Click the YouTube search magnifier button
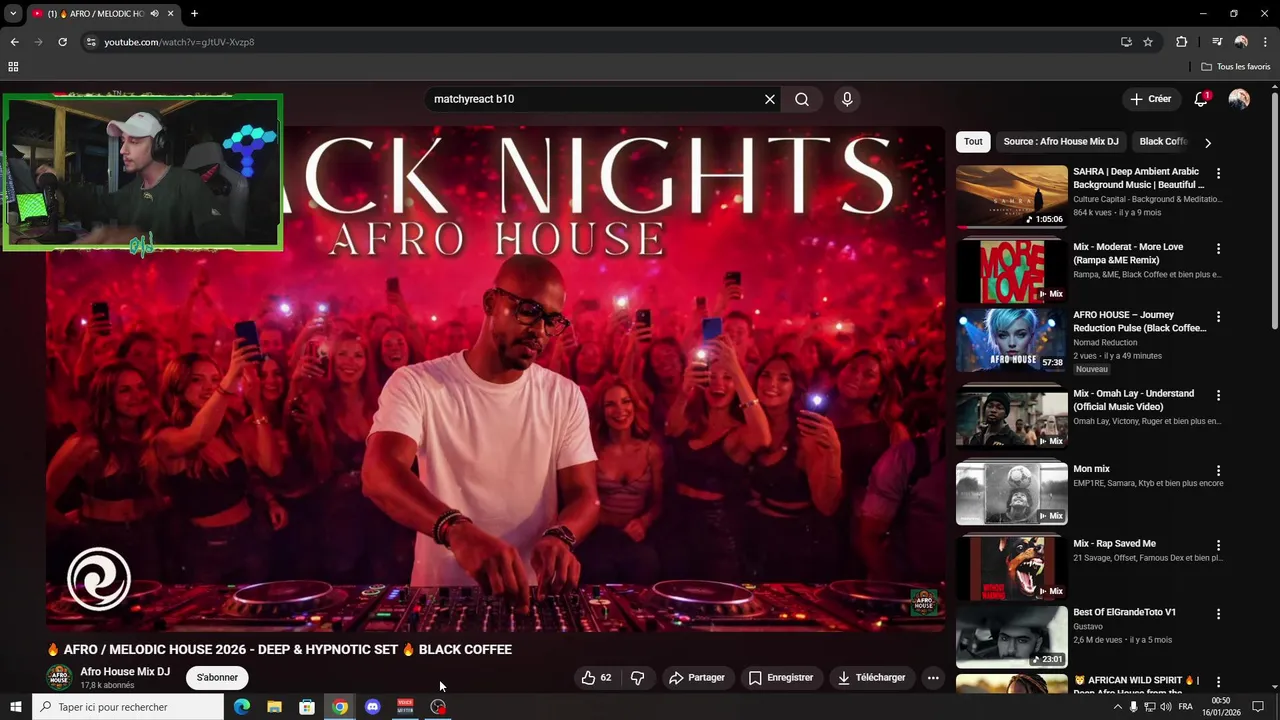 click(x=802, y=99)
